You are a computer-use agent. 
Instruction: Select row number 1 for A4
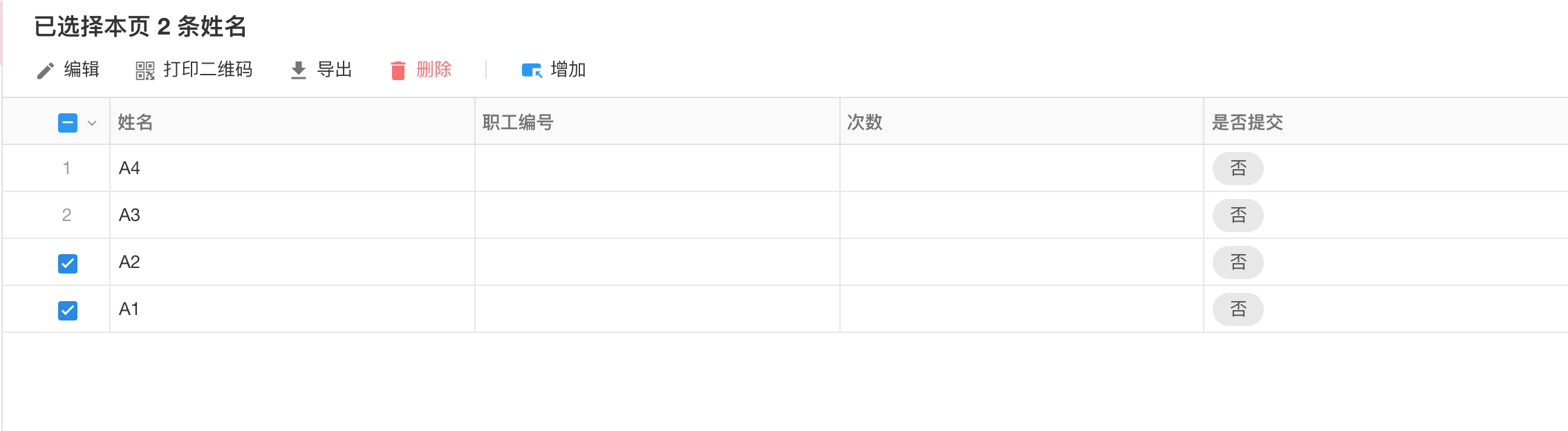[x=66, y=168]
